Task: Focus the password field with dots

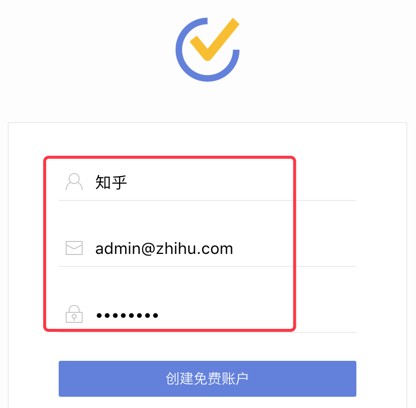Action: click(207, 315)
